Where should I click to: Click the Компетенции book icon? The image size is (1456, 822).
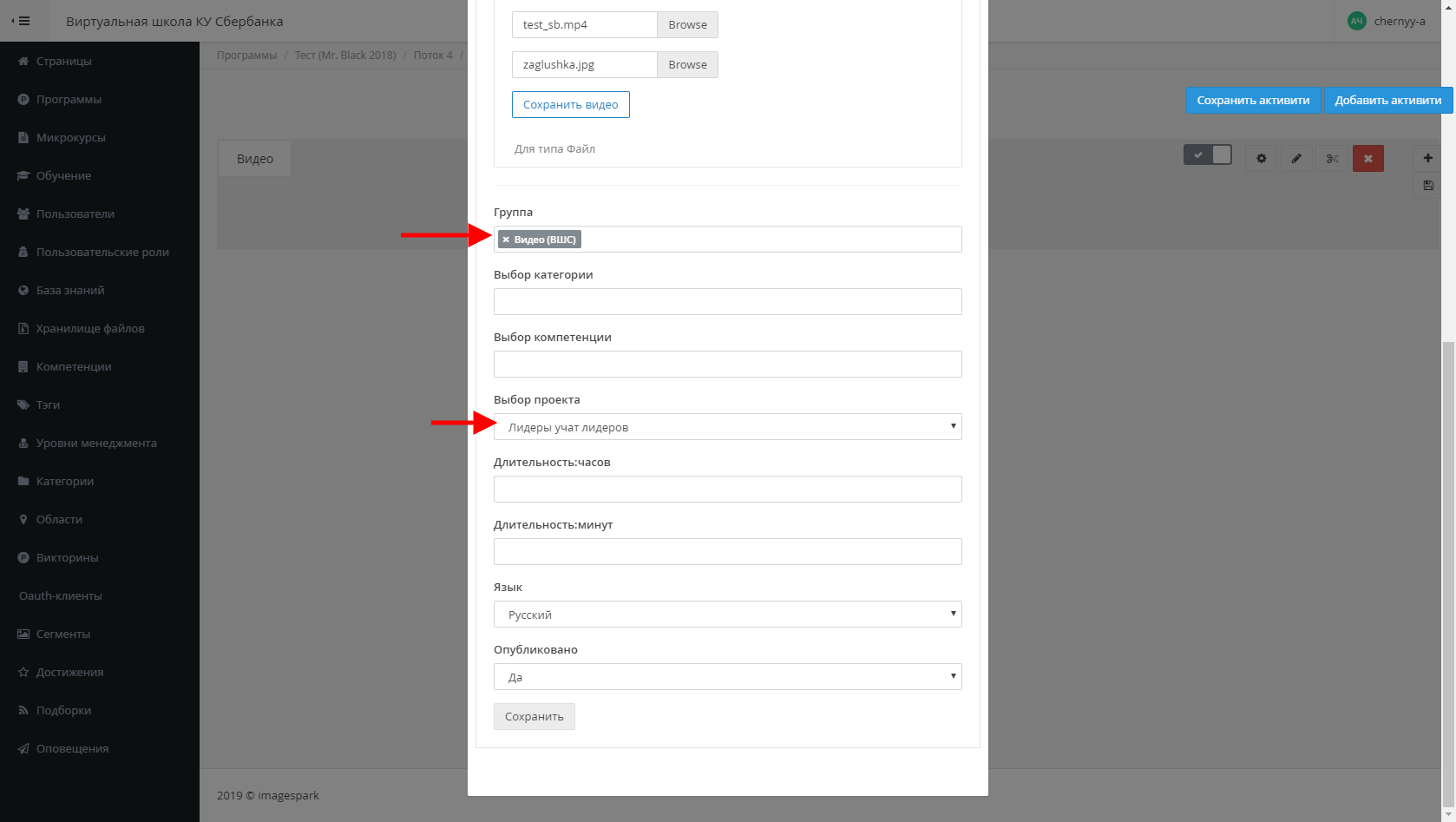[23, 366]
